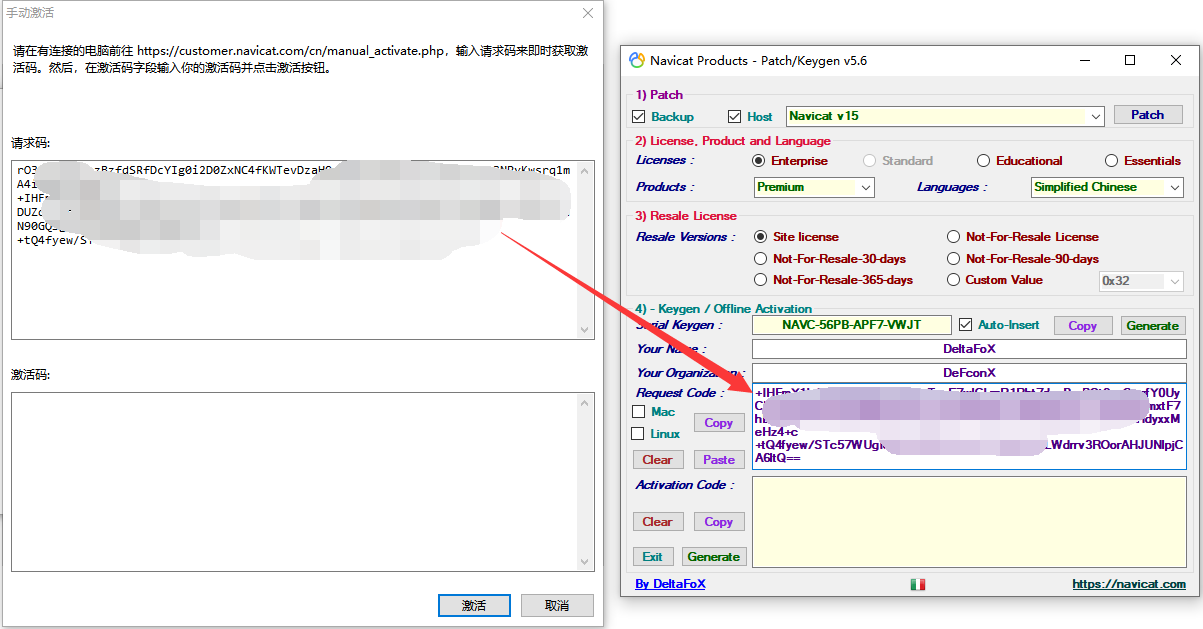The width and height of the screenshot is (1203, 629).
Task: Click the Paste button beside Request Code
Action: pyautogui.click(x=718, y=460)
